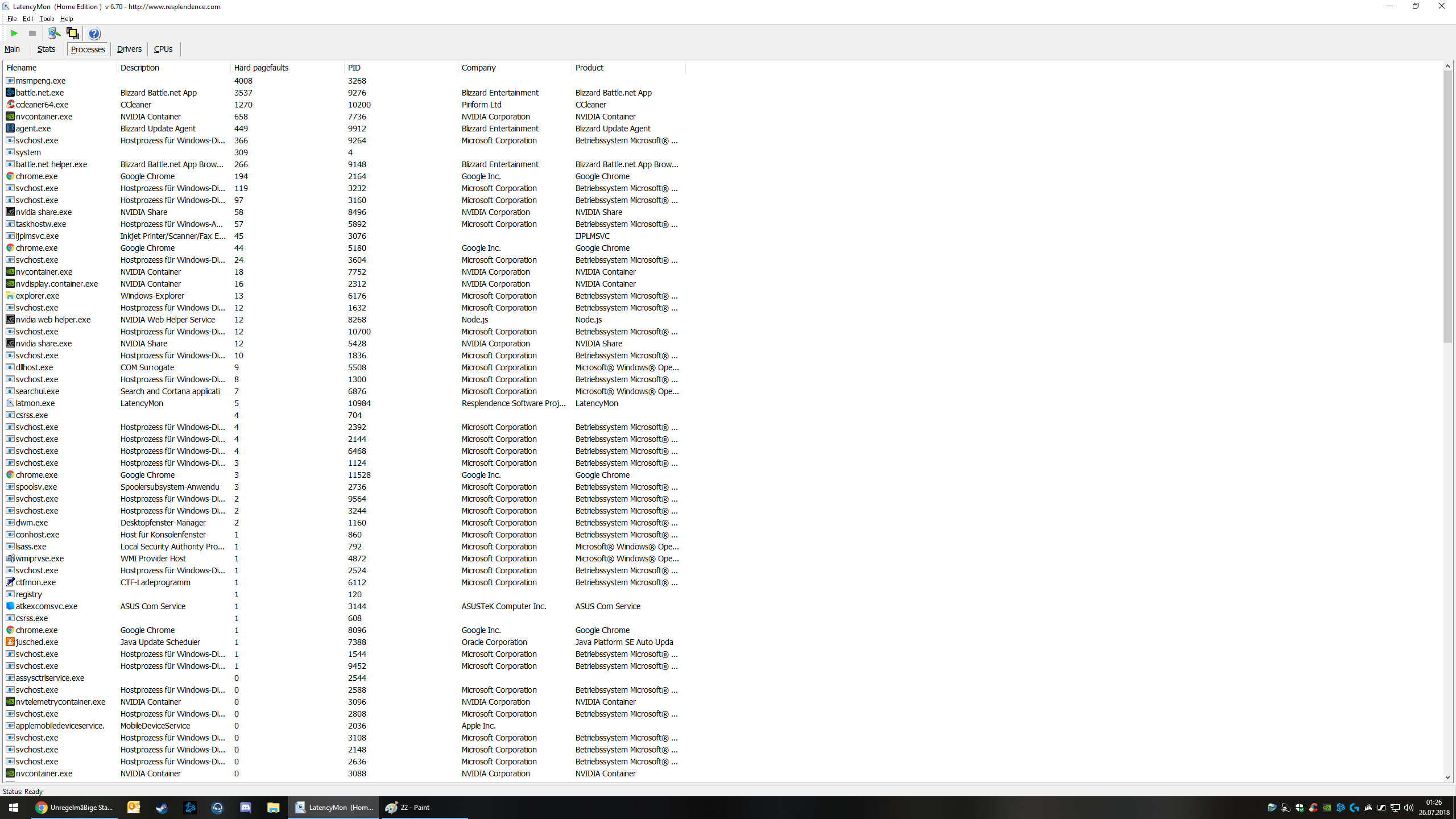Select the ccleaner64.exe process row
1456x819 pixels.
point(42,105)
